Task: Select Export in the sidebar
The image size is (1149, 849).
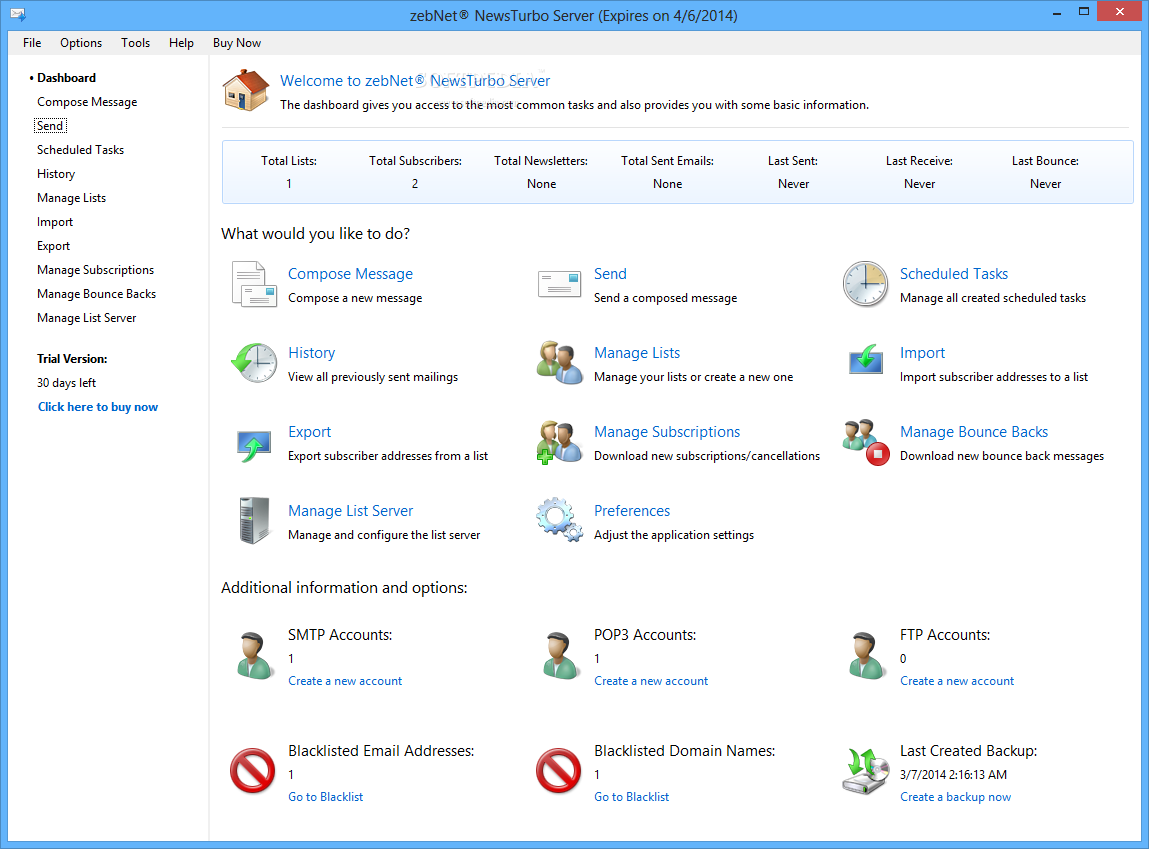Action: (x=53, y=246)
